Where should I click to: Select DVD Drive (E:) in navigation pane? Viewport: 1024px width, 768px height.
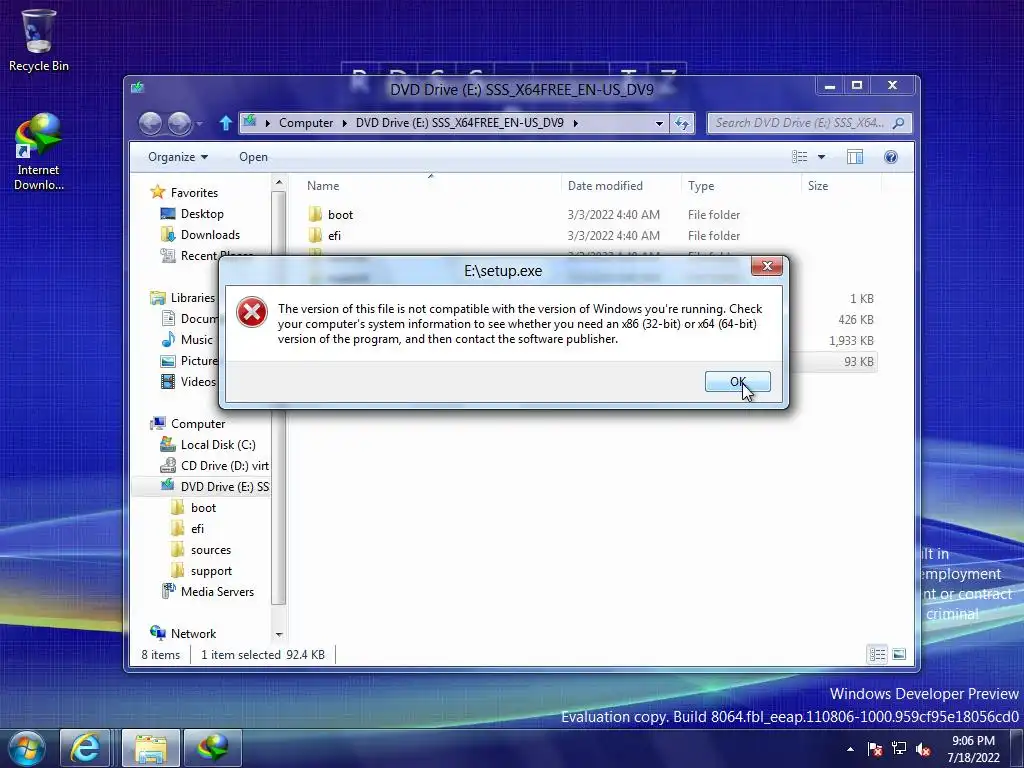pyautogui.click(x=224, y=487)
